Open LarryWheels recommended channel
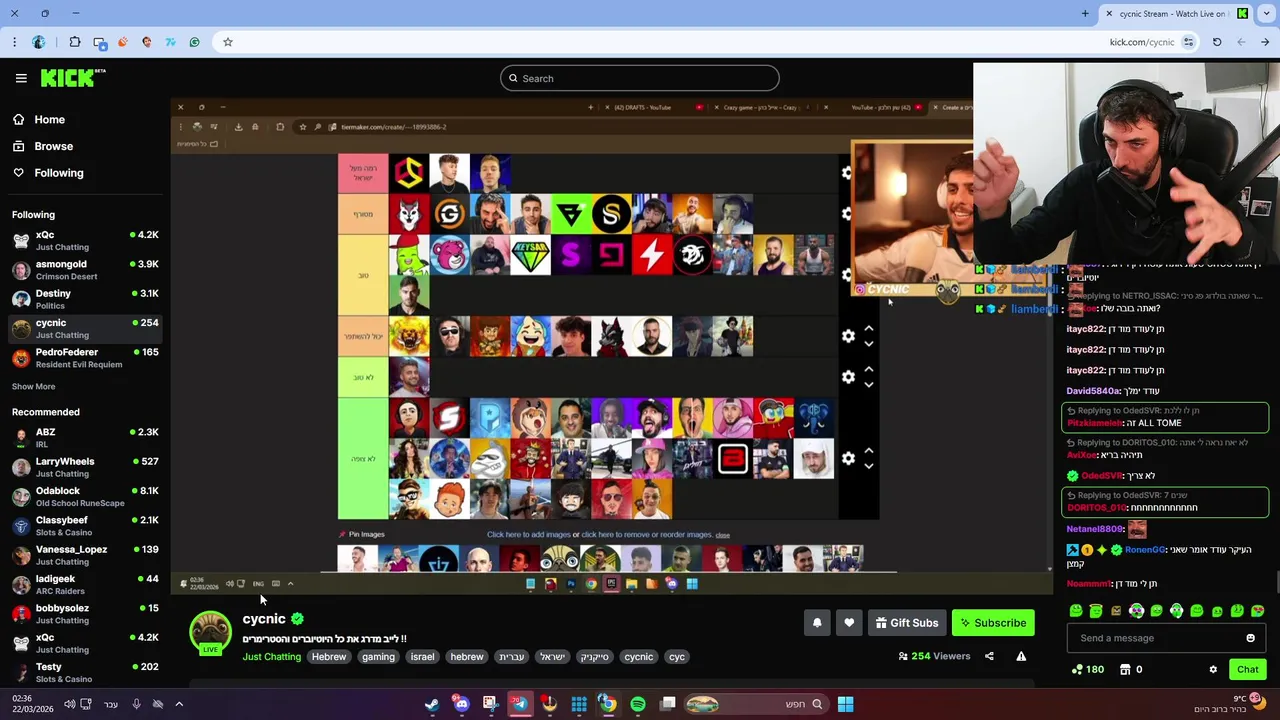 [85, 467]
